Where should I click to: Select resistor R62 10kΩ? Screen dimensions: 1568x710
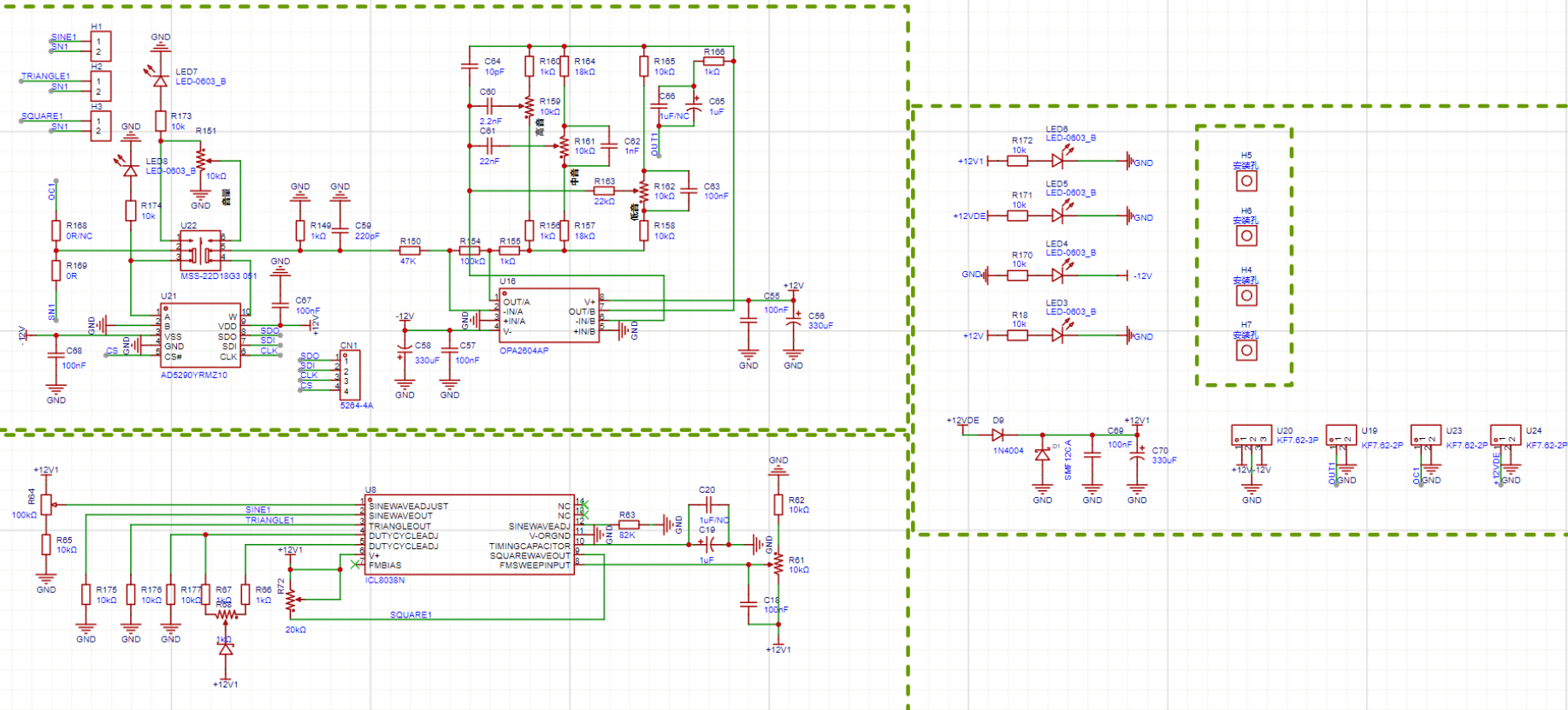(x=778, y=505)
